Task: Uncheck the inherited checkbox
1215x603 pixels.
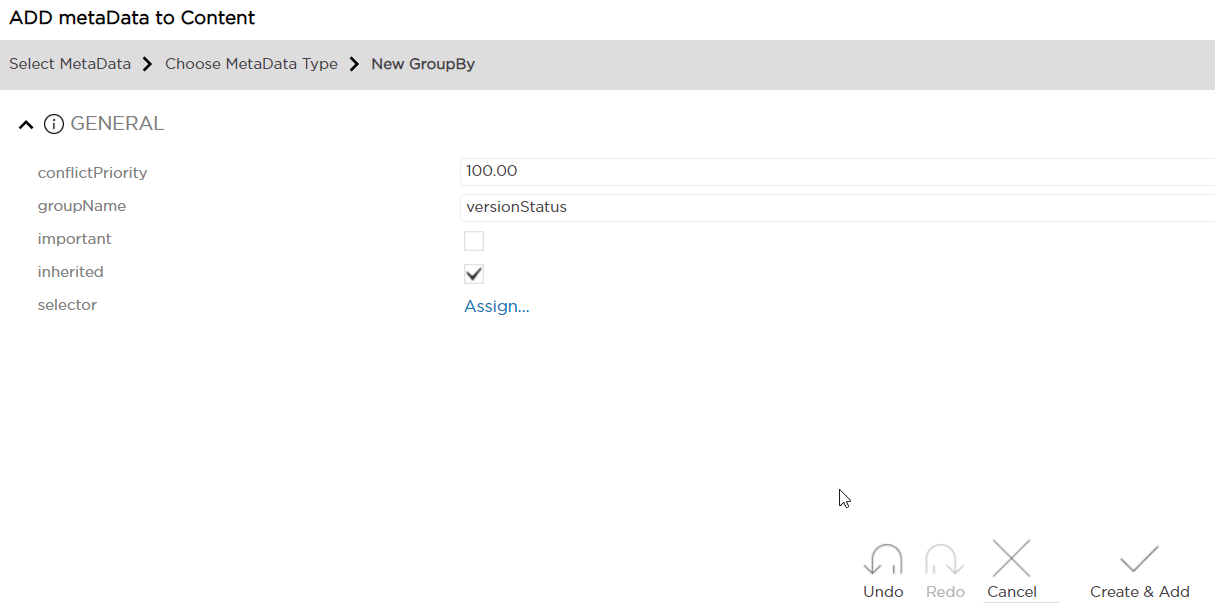Action: point(474,274)
